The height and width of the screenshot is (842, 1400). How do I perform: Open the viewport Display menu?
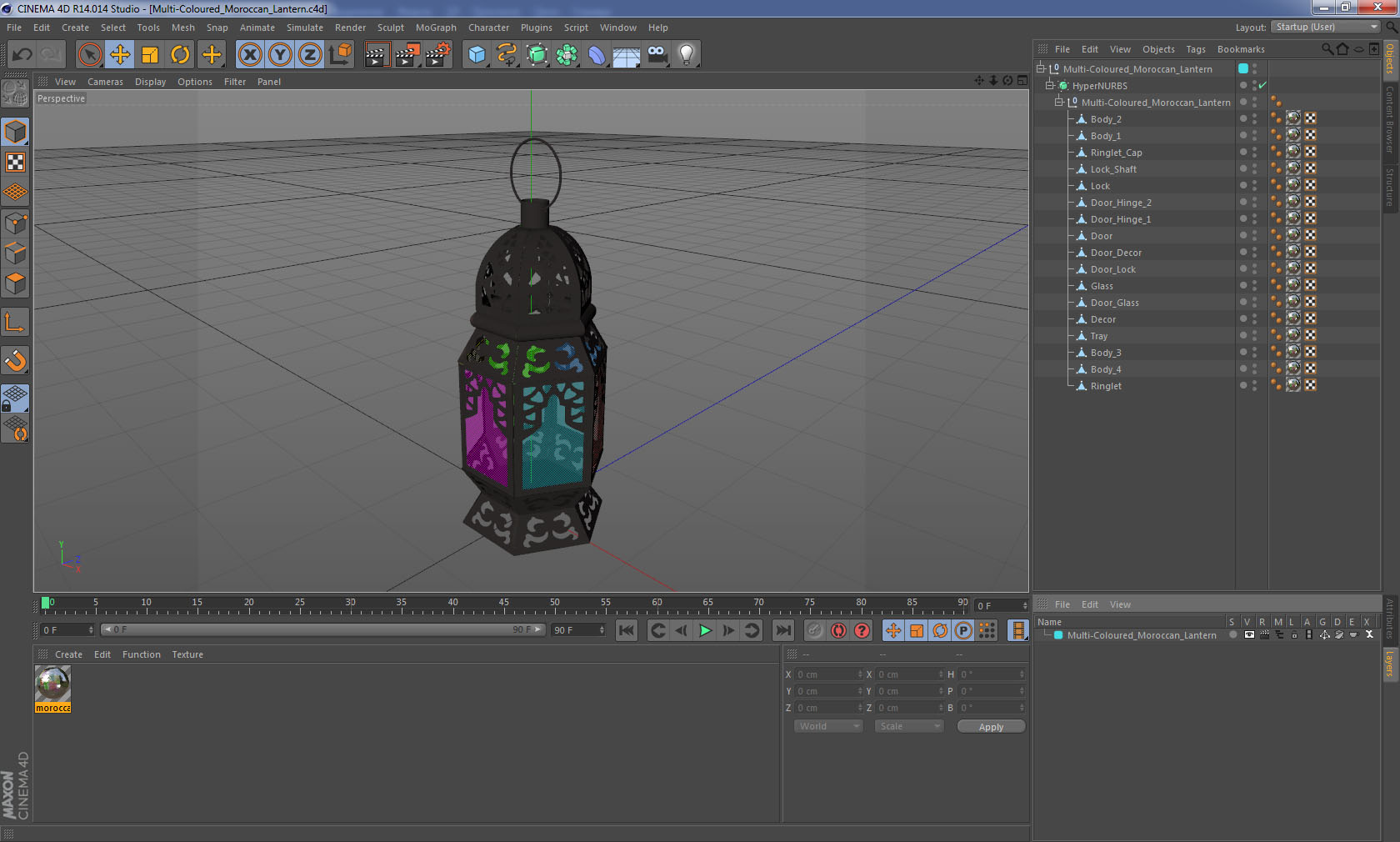(x=150, y=82)
